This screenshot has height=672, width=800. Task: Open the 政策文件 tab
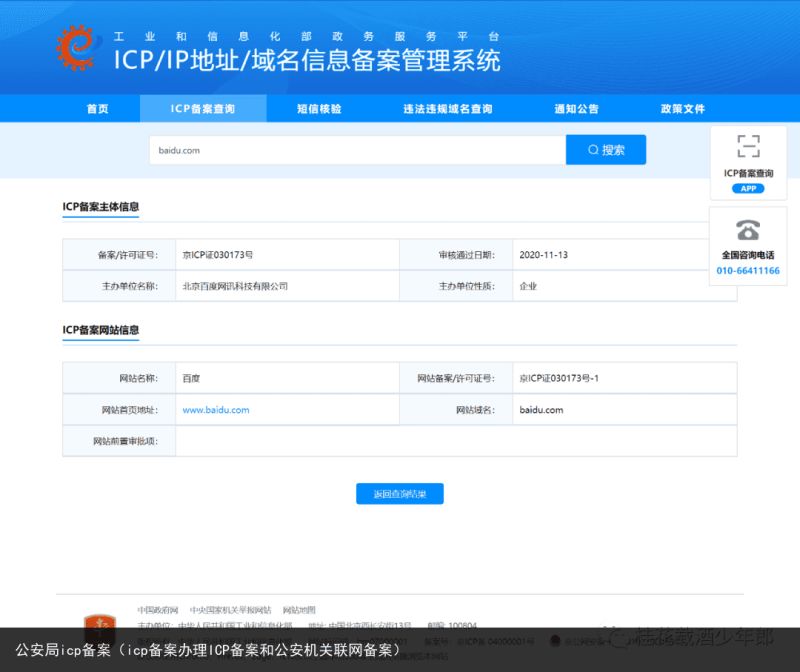click(683, 109)
